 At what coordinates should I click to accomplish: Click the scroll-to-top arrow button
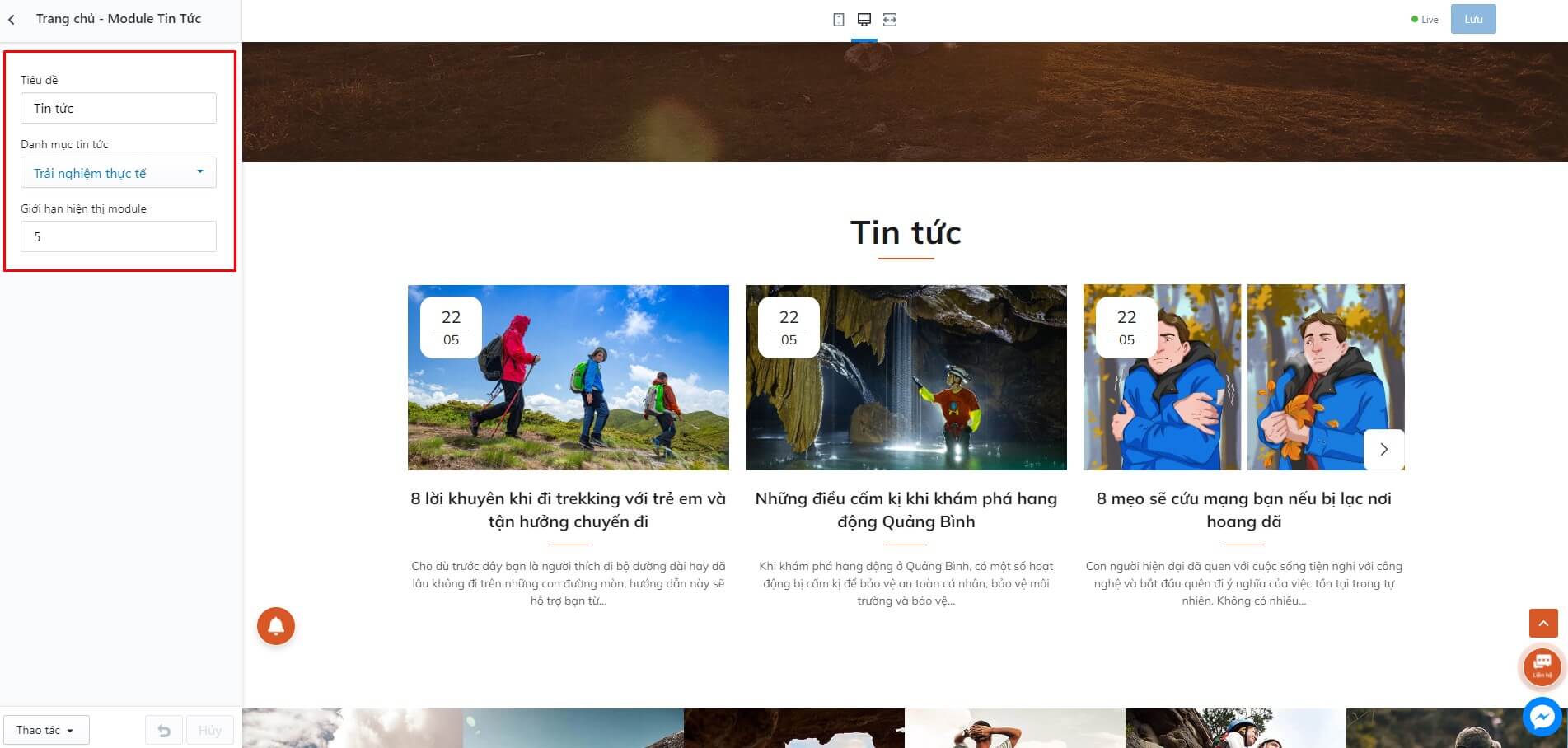(x=1543, y=624)
